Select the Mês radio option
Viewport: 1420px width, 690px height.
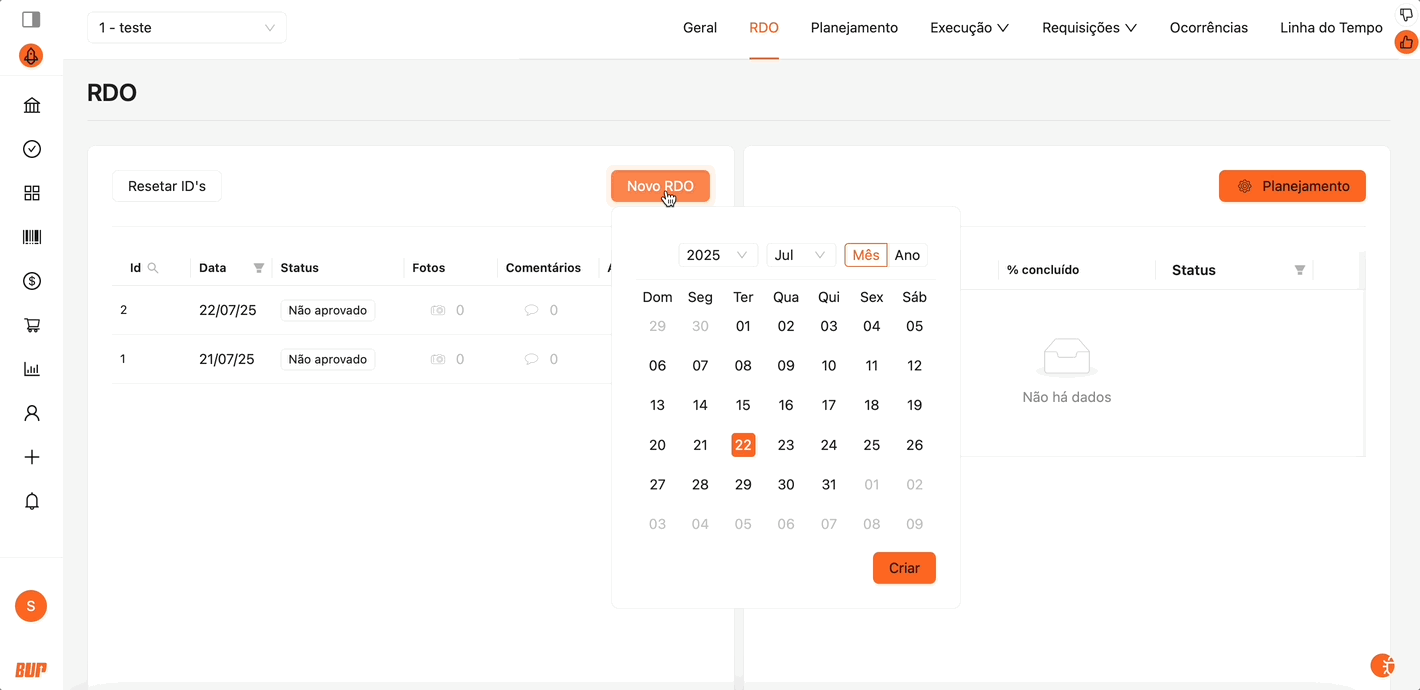coord(865,255)
